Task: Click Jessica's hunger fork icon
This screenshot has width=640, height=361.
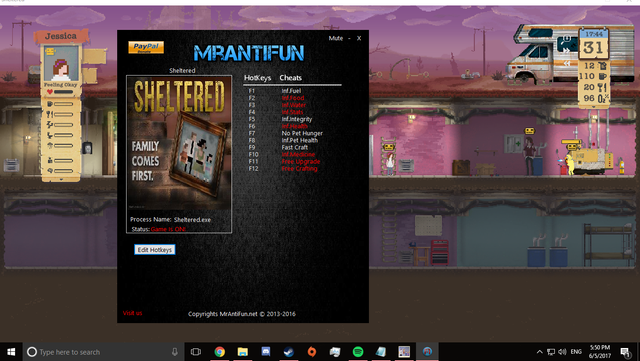Action: [x=49, y=114]
